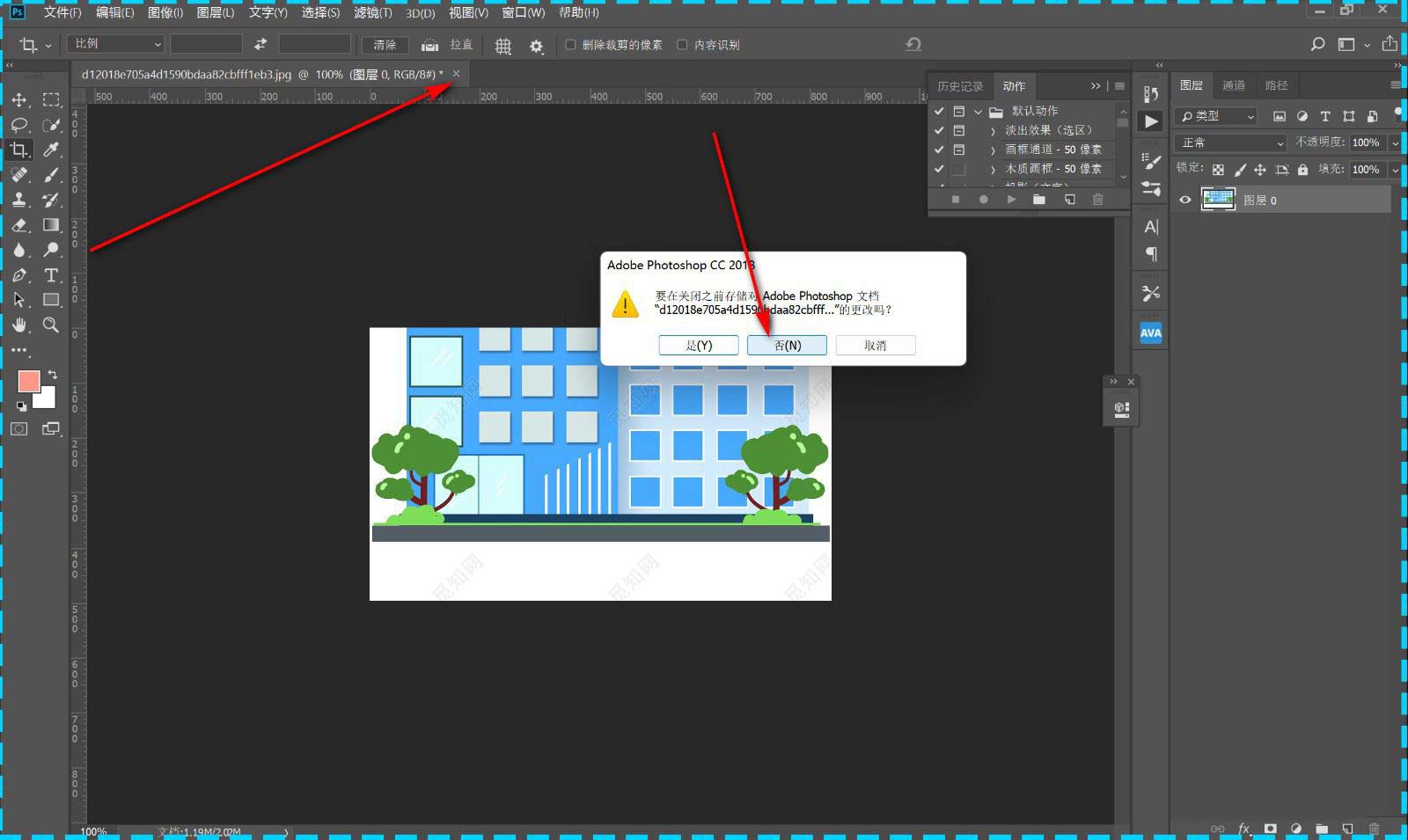Open the 文件(F) menu
The width and height of the screenshot is (1408, 840).
tap(62, 12)
